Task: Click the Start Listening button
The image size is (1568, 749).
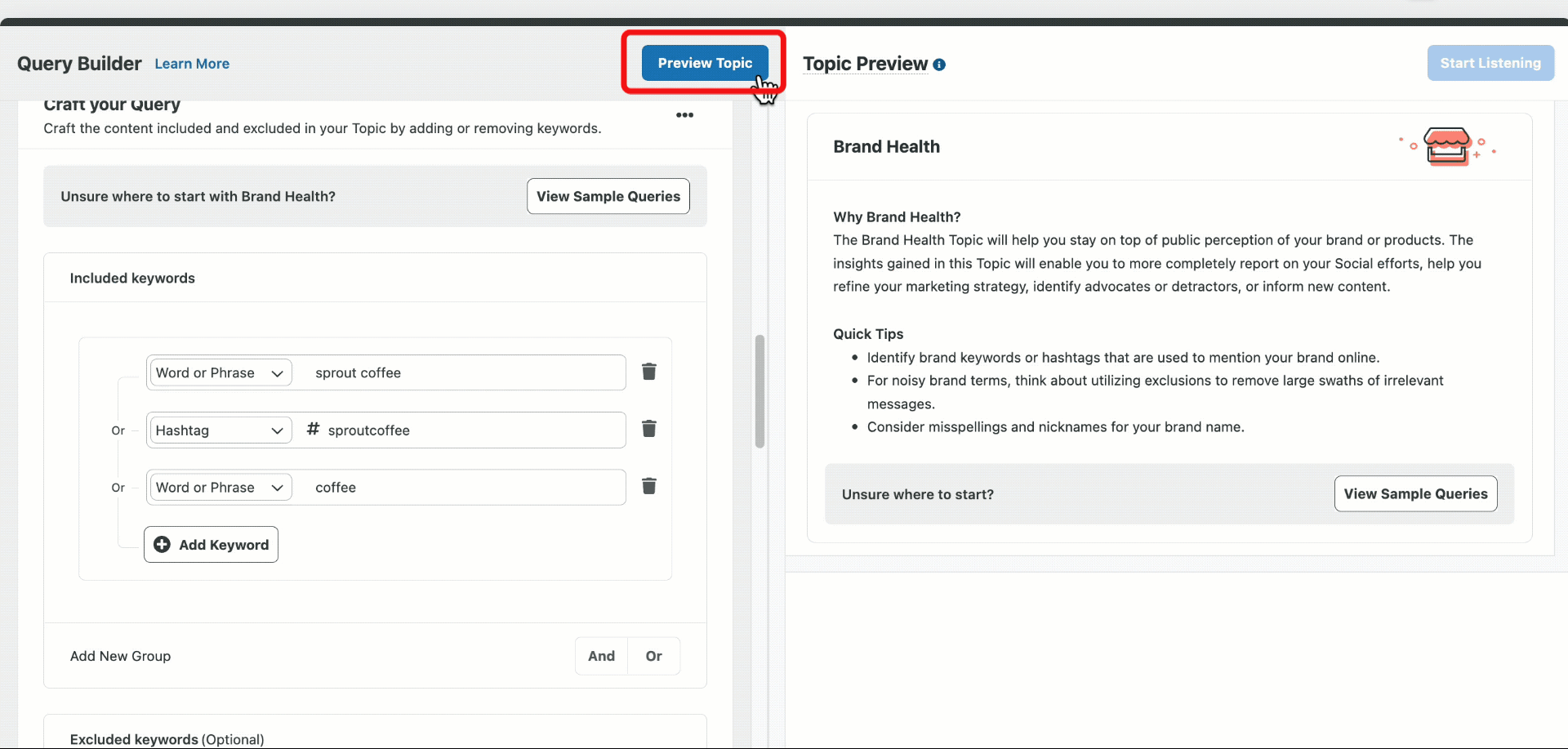Action: pos(1490,63)
